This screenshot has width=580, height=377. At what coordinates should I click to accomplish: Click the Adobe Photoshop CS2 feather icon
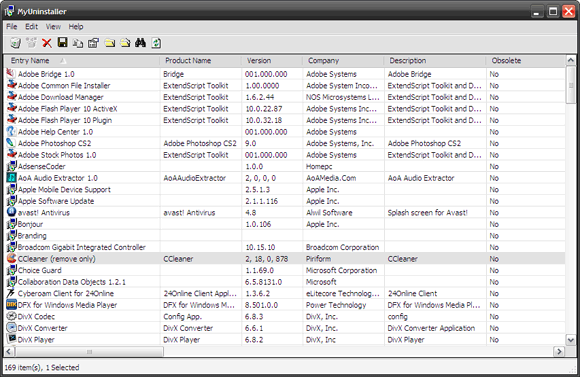click(x=11, y=143)
